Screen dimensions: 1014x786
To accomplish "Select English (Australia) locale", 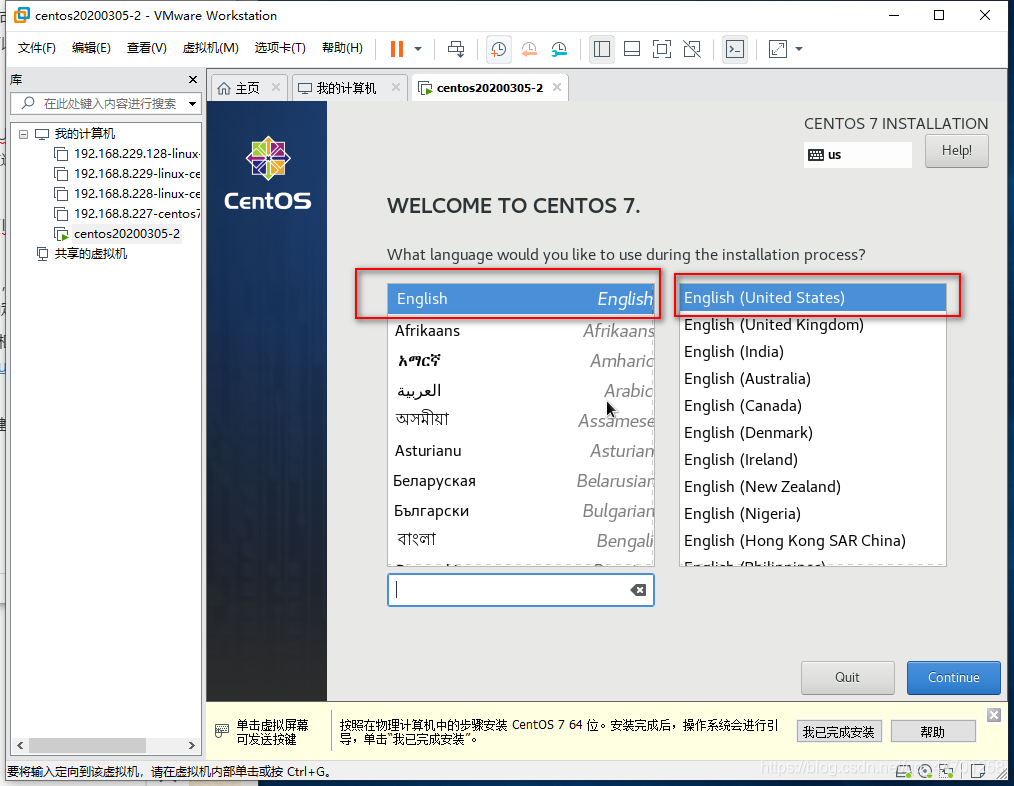I will [813, 379].
